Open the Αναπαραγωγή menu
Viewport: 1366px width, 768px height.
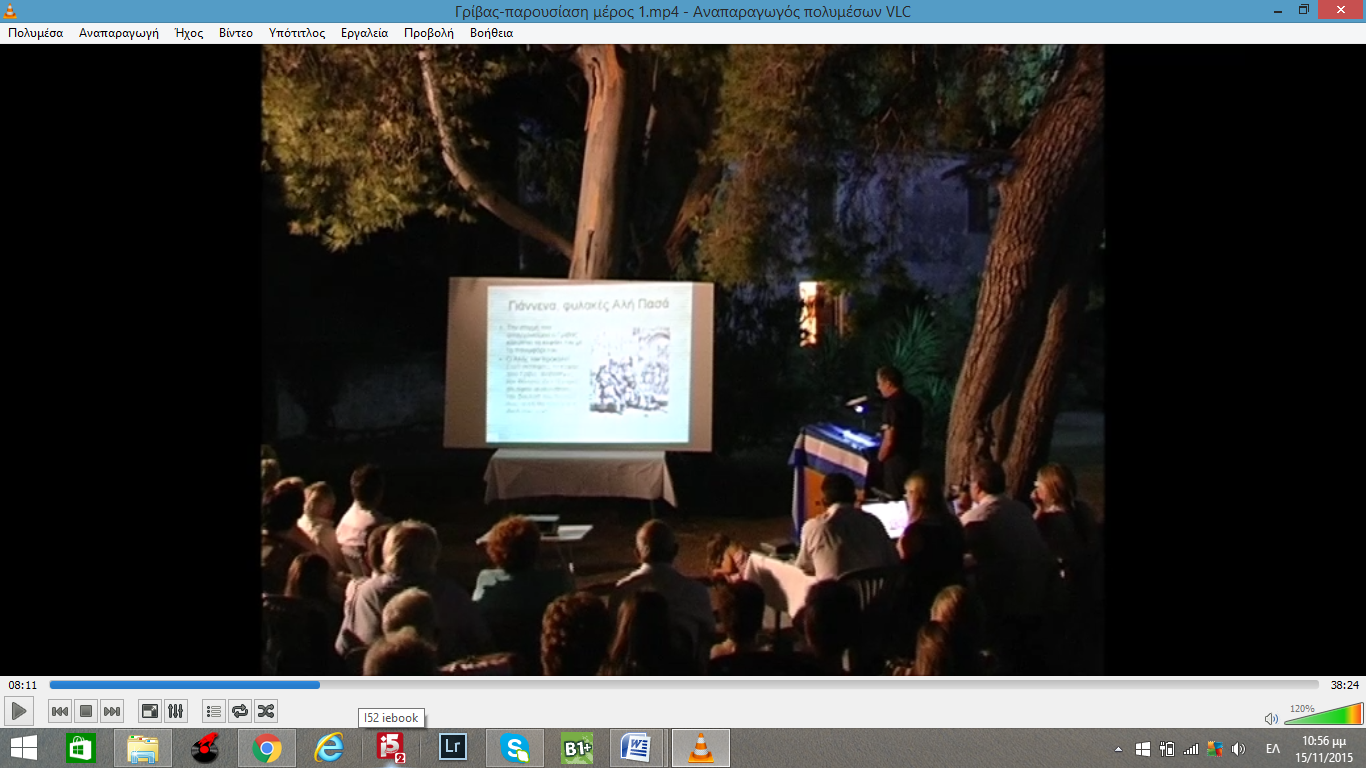click(x=119, y=33)
